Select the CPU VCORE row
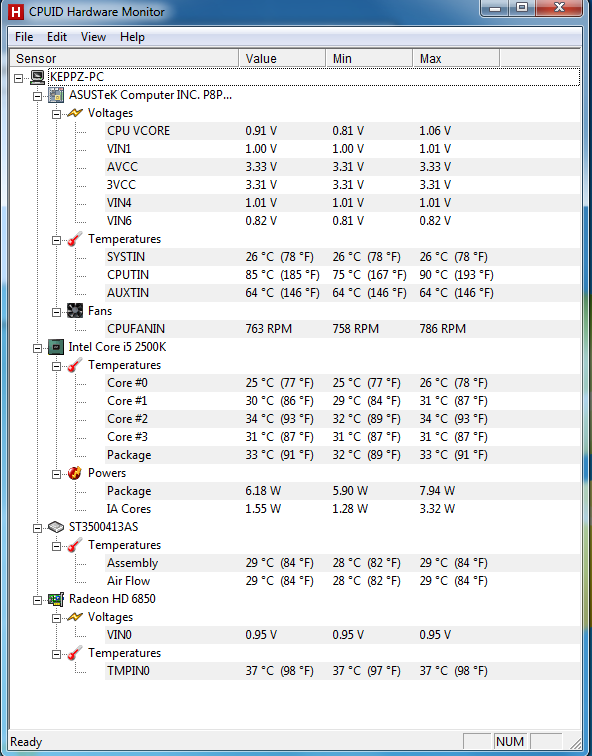The height and width of the screenshot is (756, 592). coord(342,131)
